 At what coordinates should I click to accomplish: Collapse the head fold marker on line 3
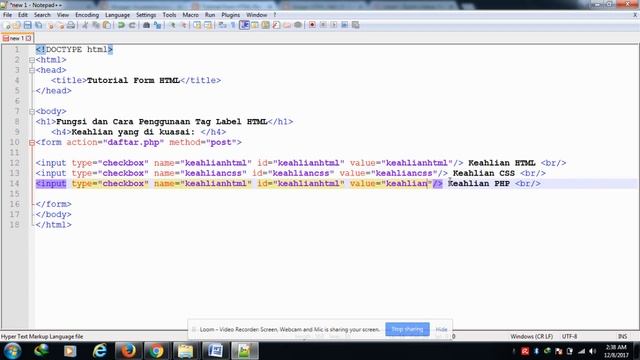click(x=32, y=70)
